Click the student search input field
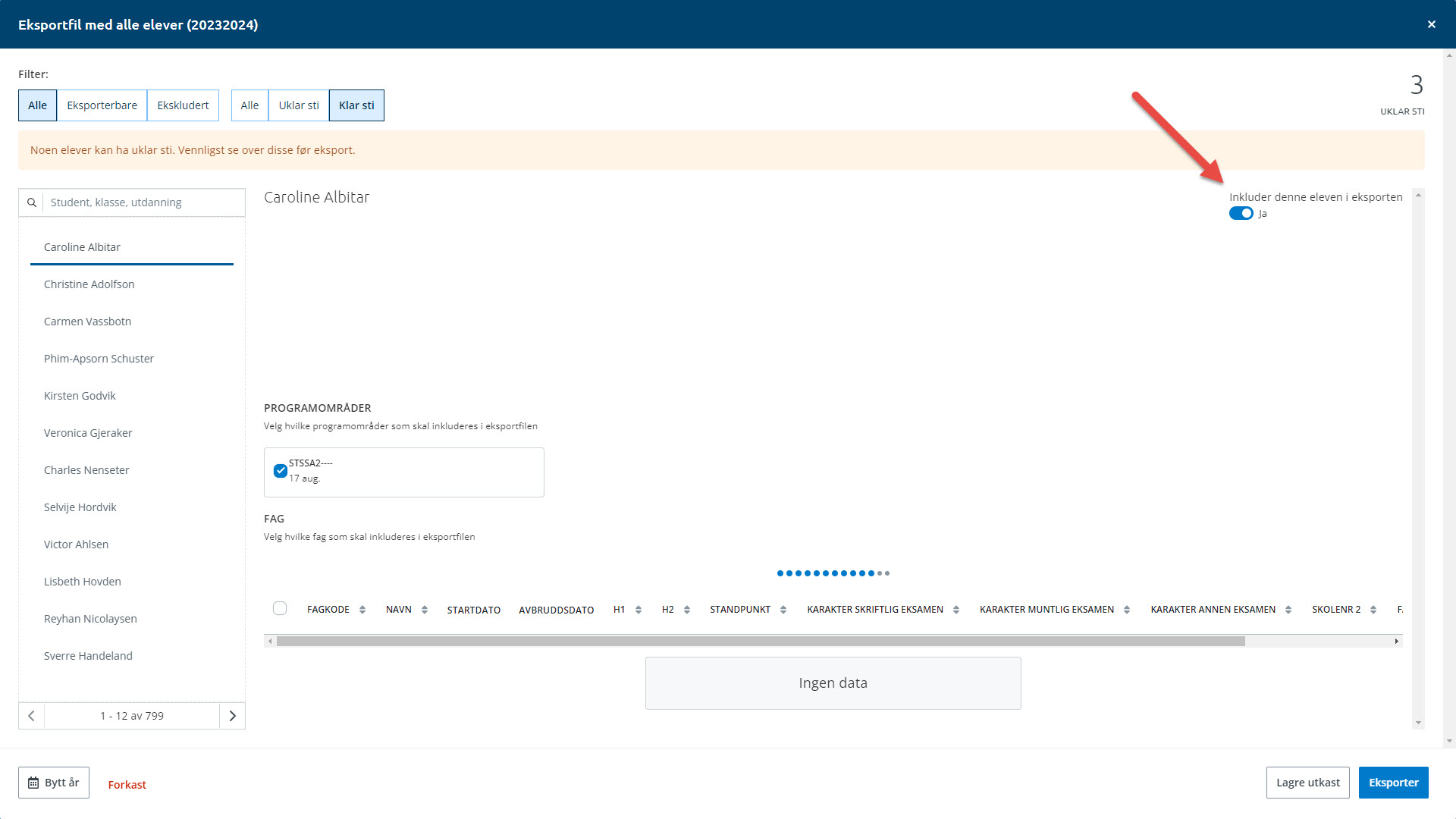This screenshot has width=1456, height=819. point(143,202)
